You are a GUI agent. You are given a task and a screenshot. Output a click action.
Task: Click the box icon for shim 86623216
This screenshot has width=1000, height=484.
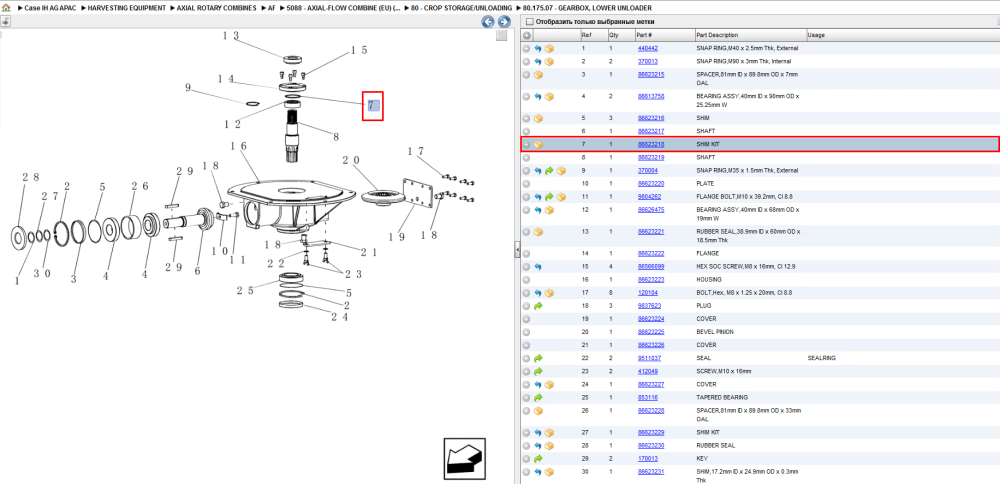[x=538, y=118]
